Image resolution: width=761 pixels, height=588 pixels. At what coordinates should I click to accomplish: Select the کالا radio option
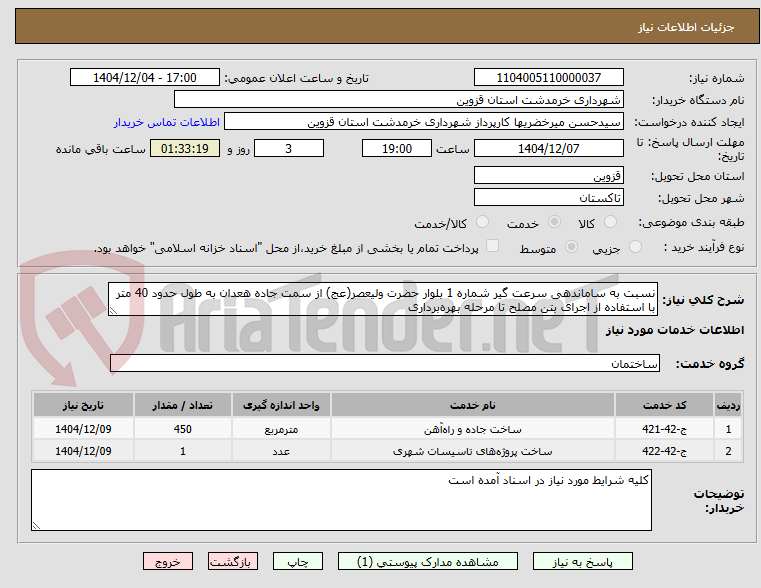pyautogui.click(x=610, y=222)
